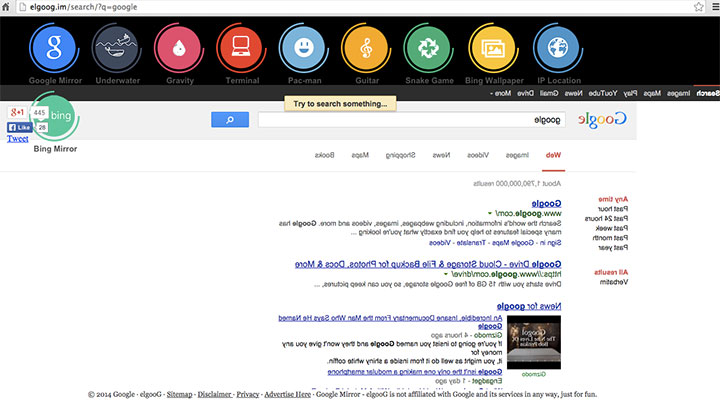Viewport: 720px width, 401px height.
Task: Open the IP Location globe icon
Action: pyautogui.click(x=558, y=48)
